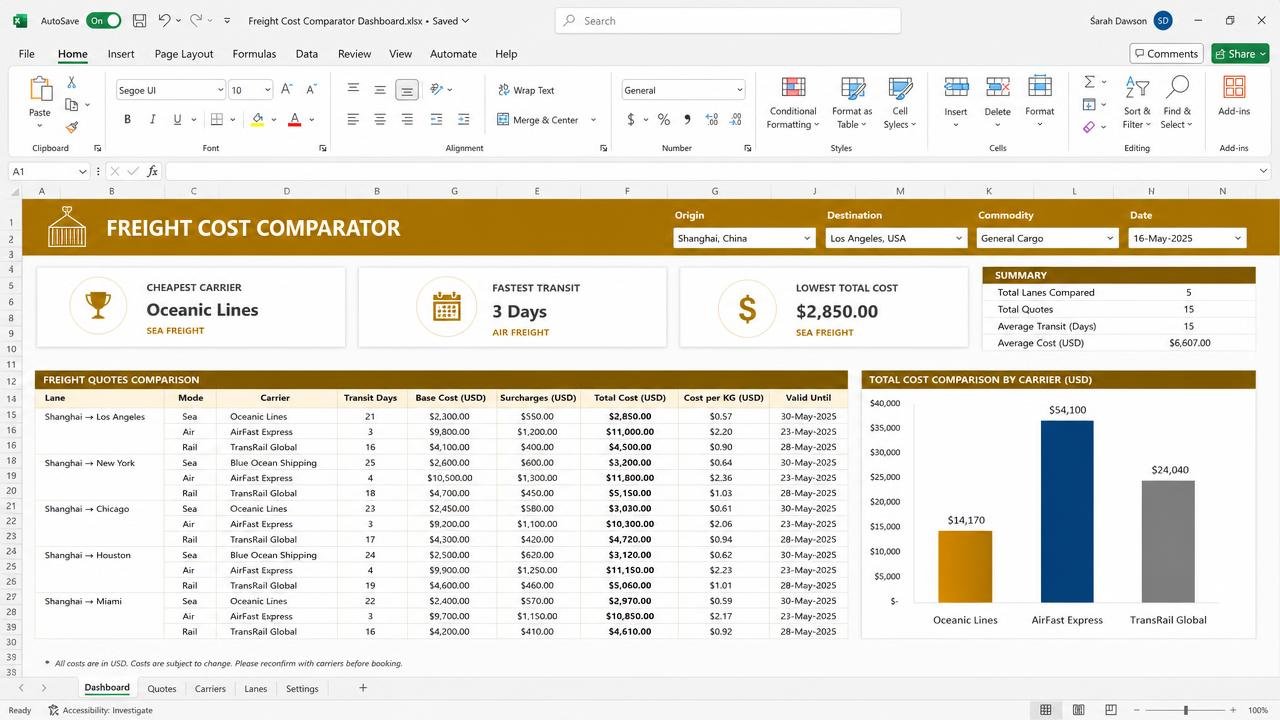Open Sort & Filter
The width and height of the screenshot is (1280, 720).
coord(1137,103)
